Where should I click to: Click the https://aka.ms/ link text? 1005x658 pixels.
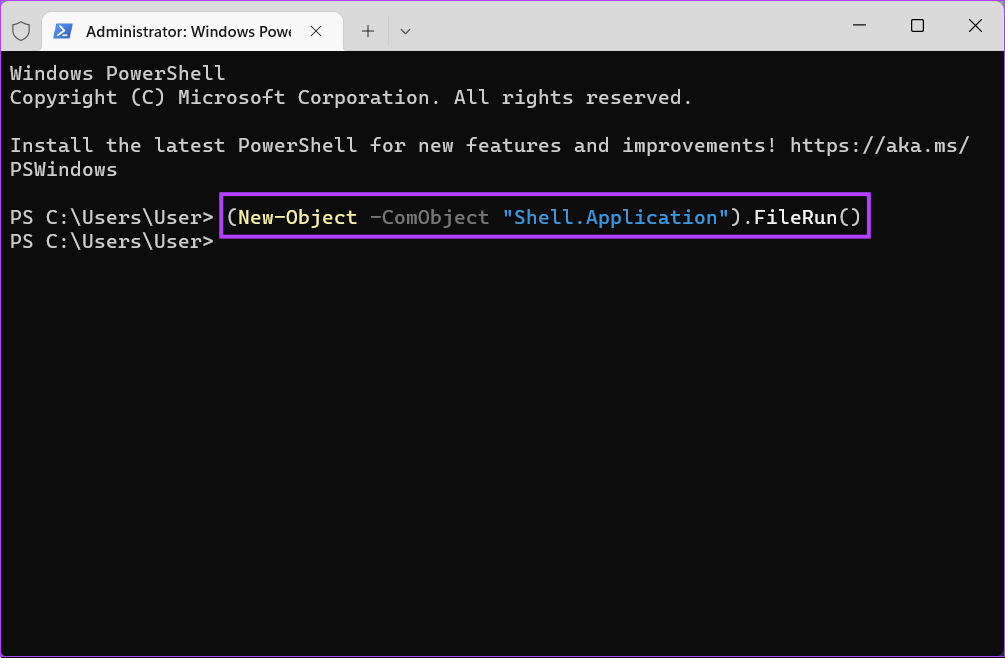[x=879, y=145]
